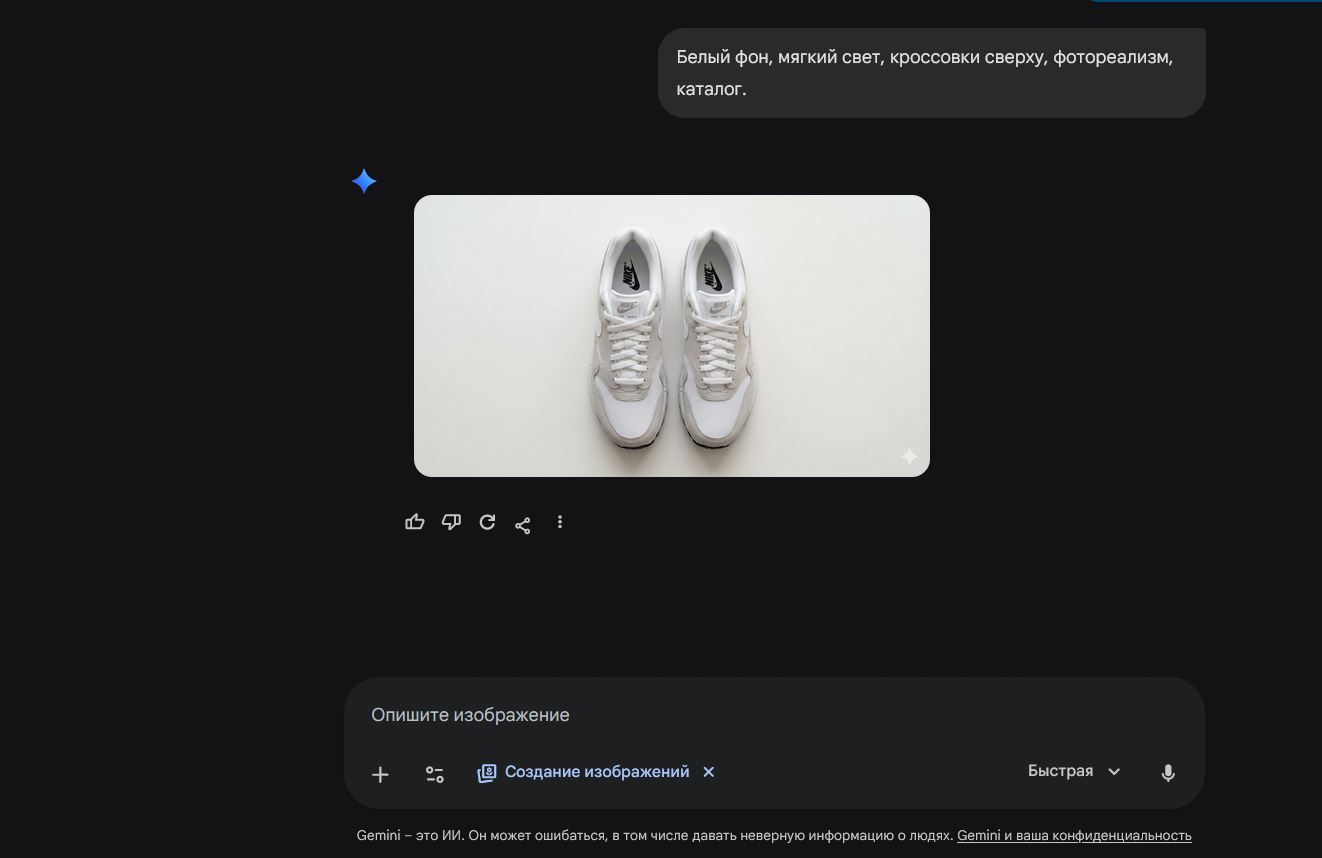
Task: Click the Gemini sparkle watermark on the image
Action: (x=909, y=457)
